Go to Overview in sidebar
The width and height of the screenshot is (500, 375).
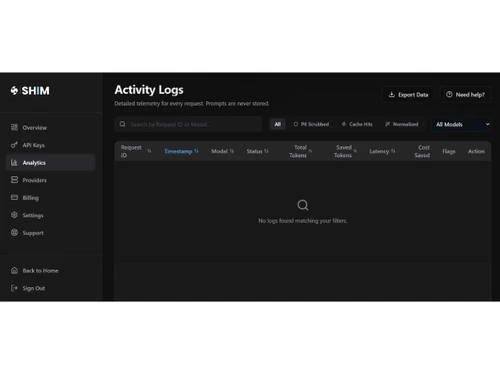pos(50,127)
